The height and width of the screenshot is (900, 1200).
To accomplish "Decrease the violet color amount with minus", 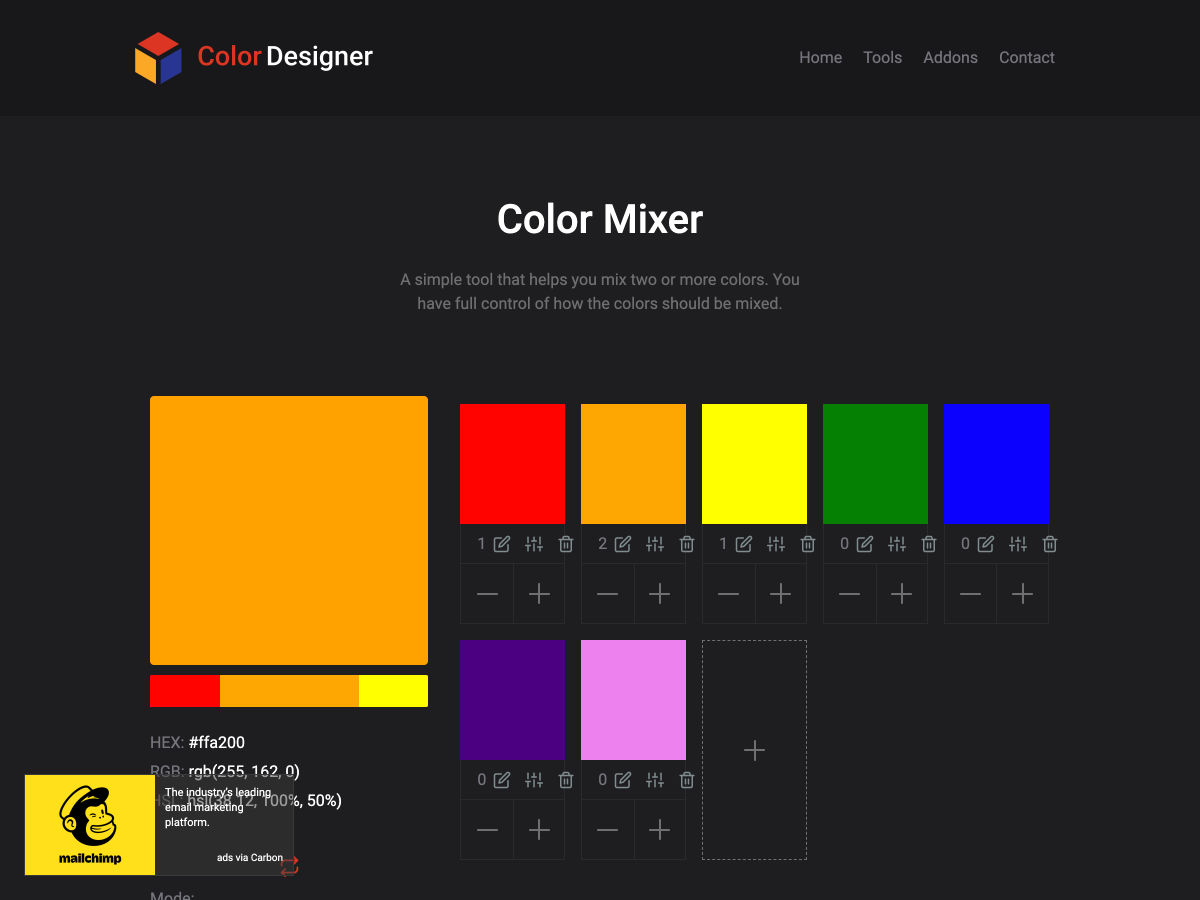I will pyautogui.click(x=608, y=830).
